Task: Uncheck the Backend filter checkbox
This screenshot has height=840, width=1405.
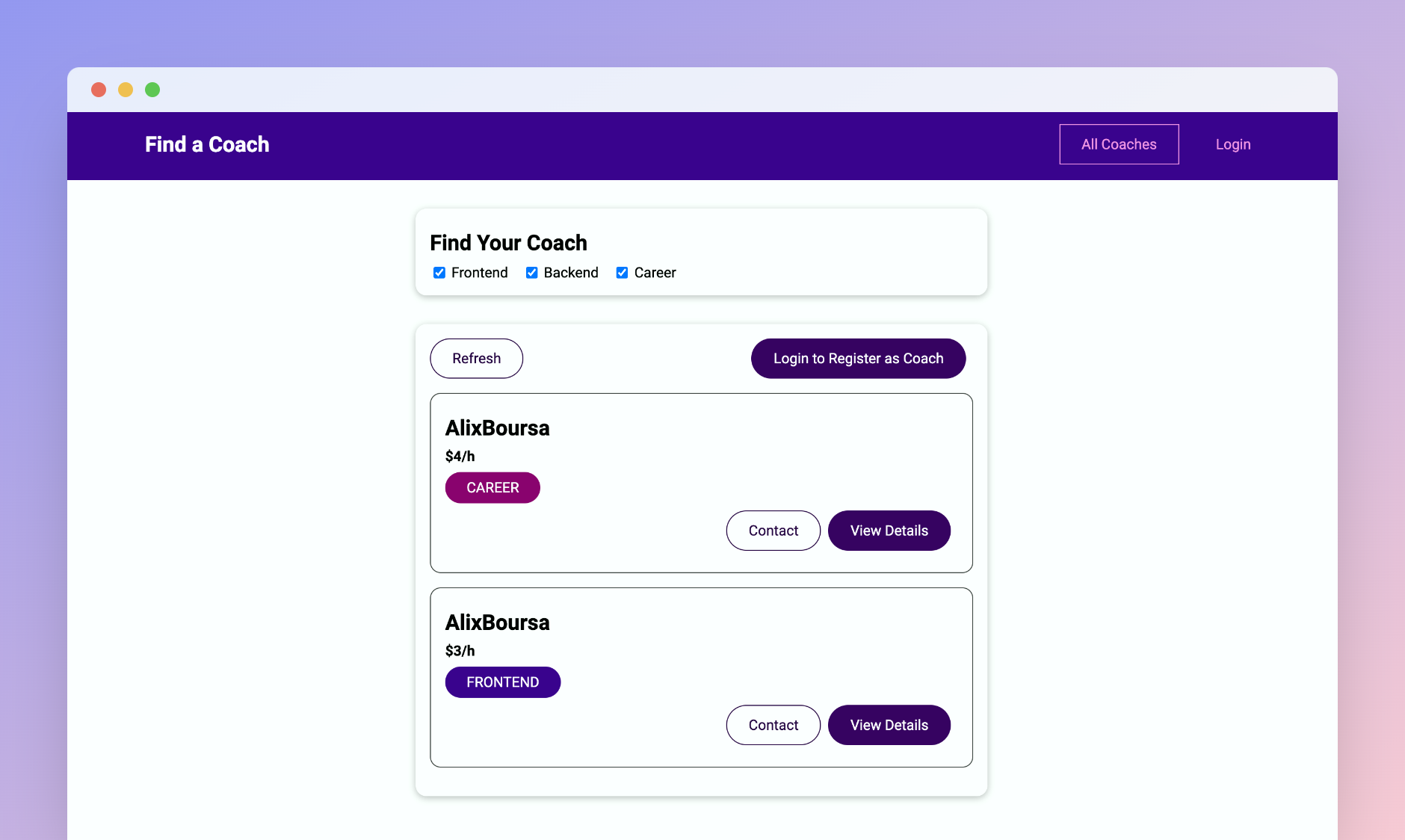Action: click(x=532, y=273)
